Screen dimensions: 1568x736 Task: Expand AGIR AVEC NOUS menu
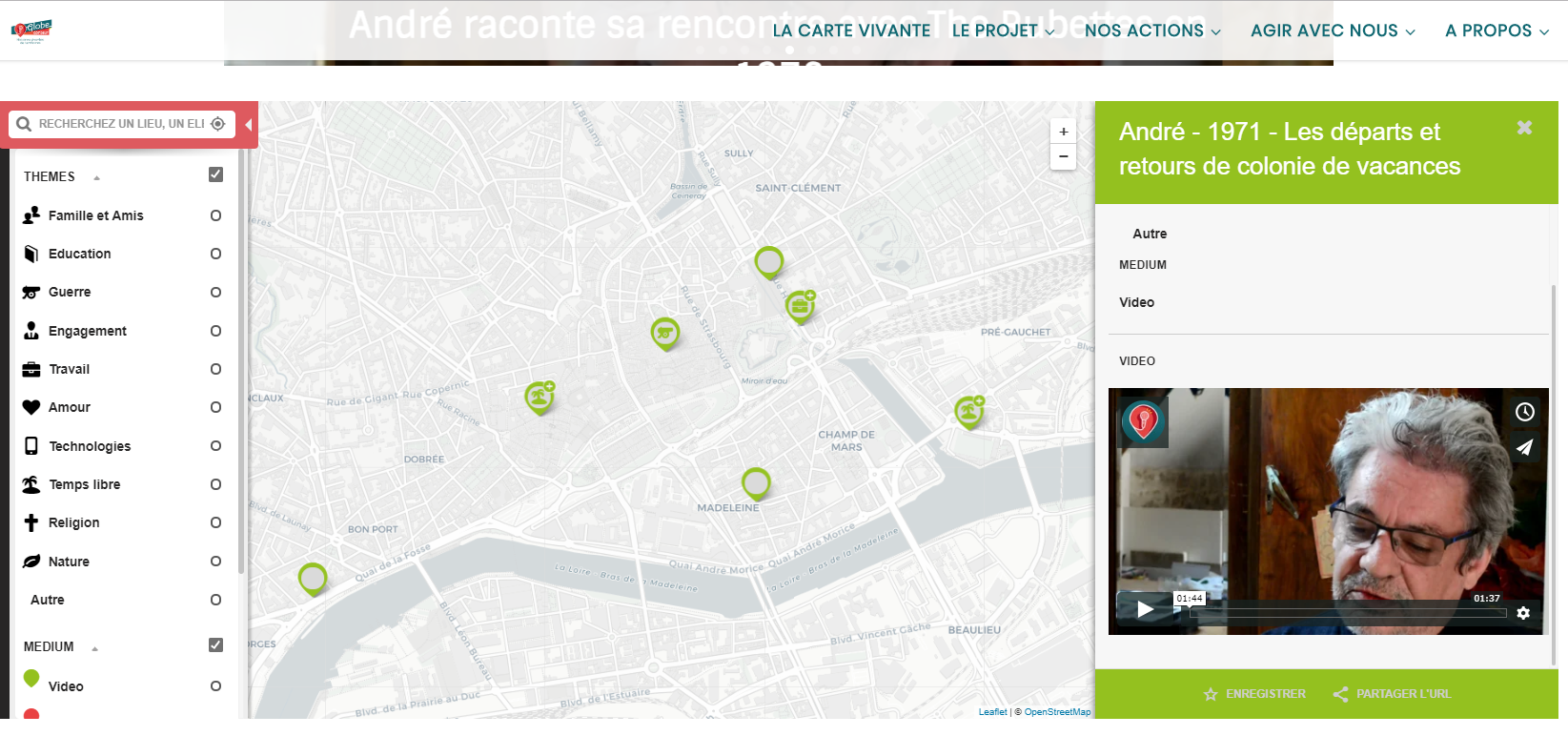1332,31
